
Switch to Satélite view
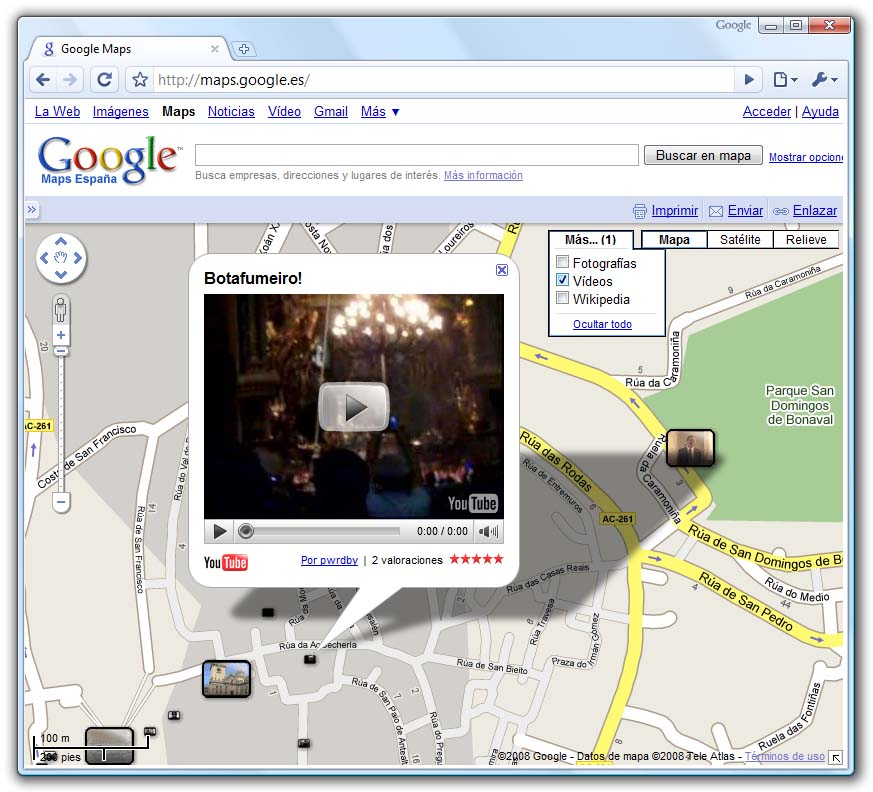click(740, 240)
